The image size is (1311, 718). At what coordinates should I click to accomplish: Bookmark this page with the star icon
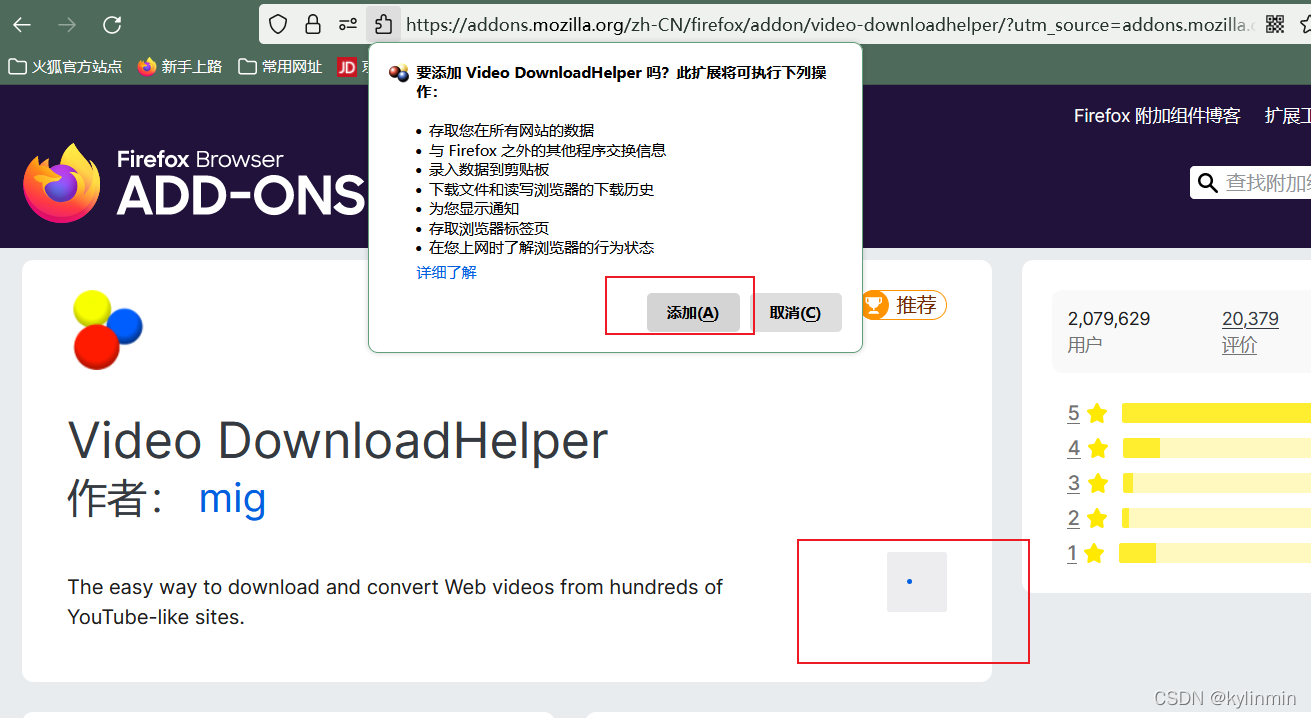pos(1305,24)
